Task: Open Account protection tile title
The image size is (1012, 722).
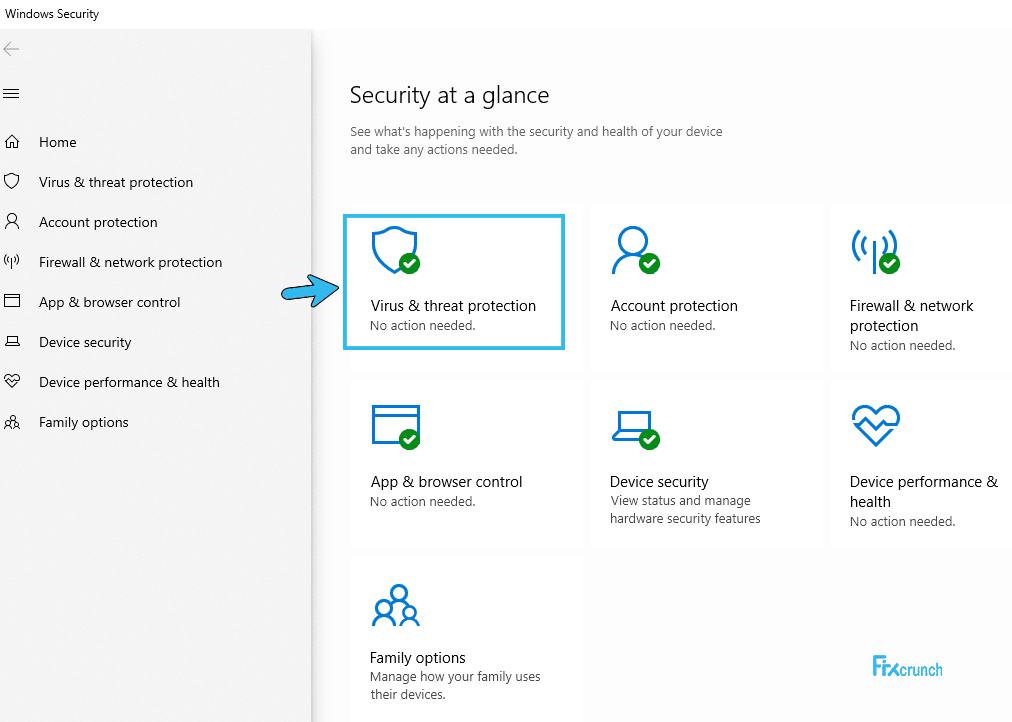Action: [674, 306]
